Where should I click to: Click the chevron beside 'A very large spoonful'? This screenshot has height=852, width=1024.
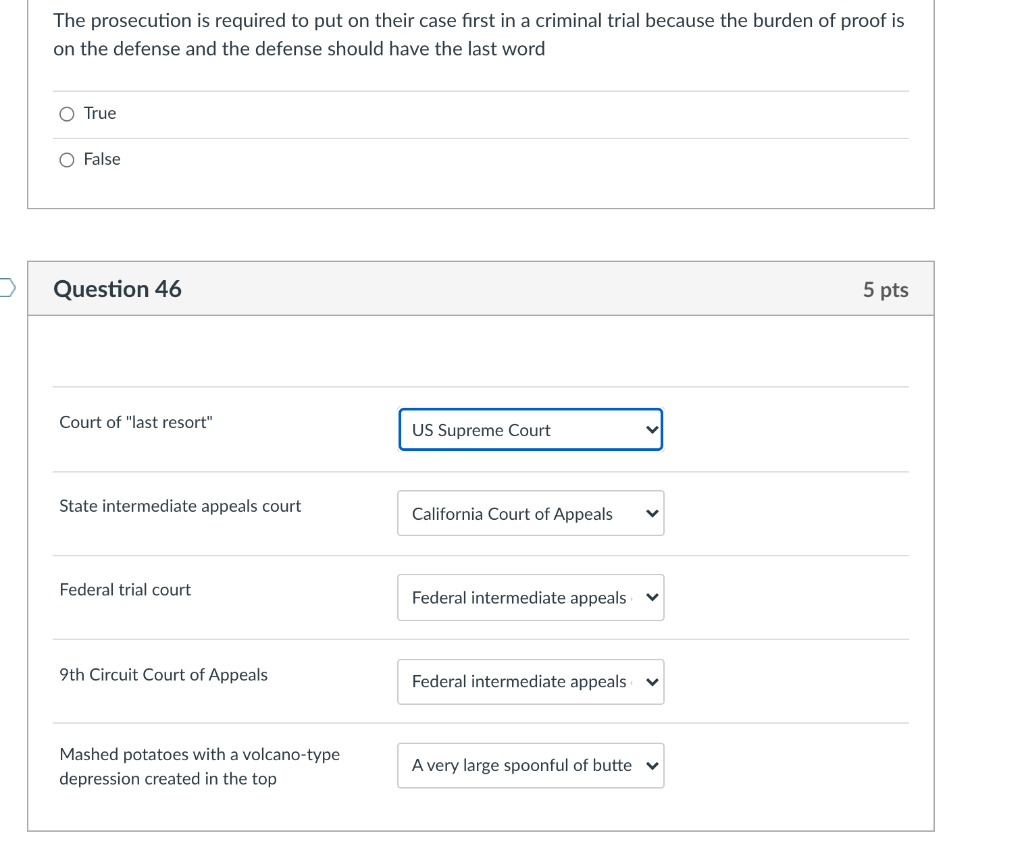coord(652,766)
